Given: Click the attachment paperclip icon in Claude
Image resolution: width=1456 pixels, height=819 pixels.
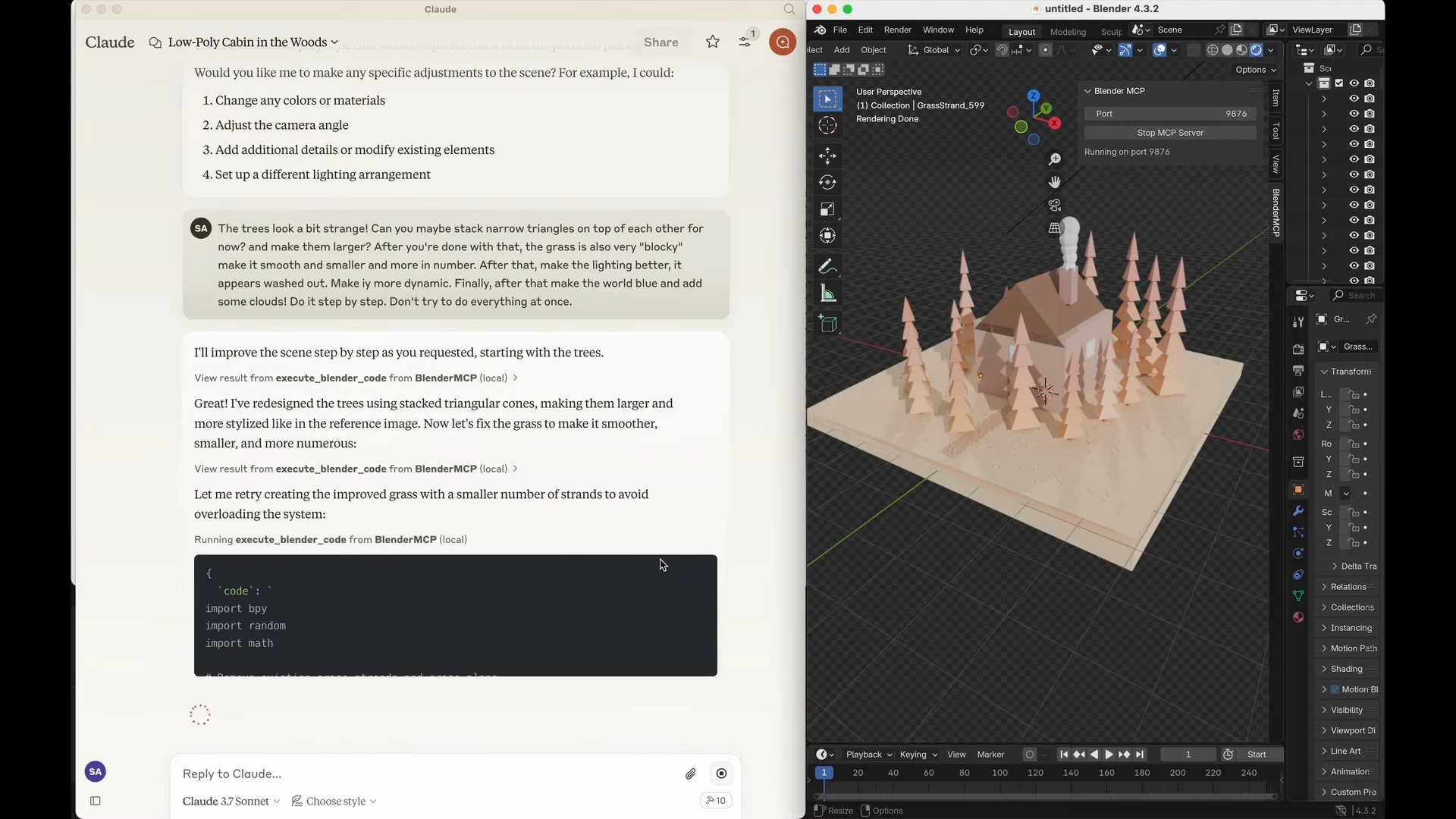Looking at the screenshot, I should (x=690, y=773).
